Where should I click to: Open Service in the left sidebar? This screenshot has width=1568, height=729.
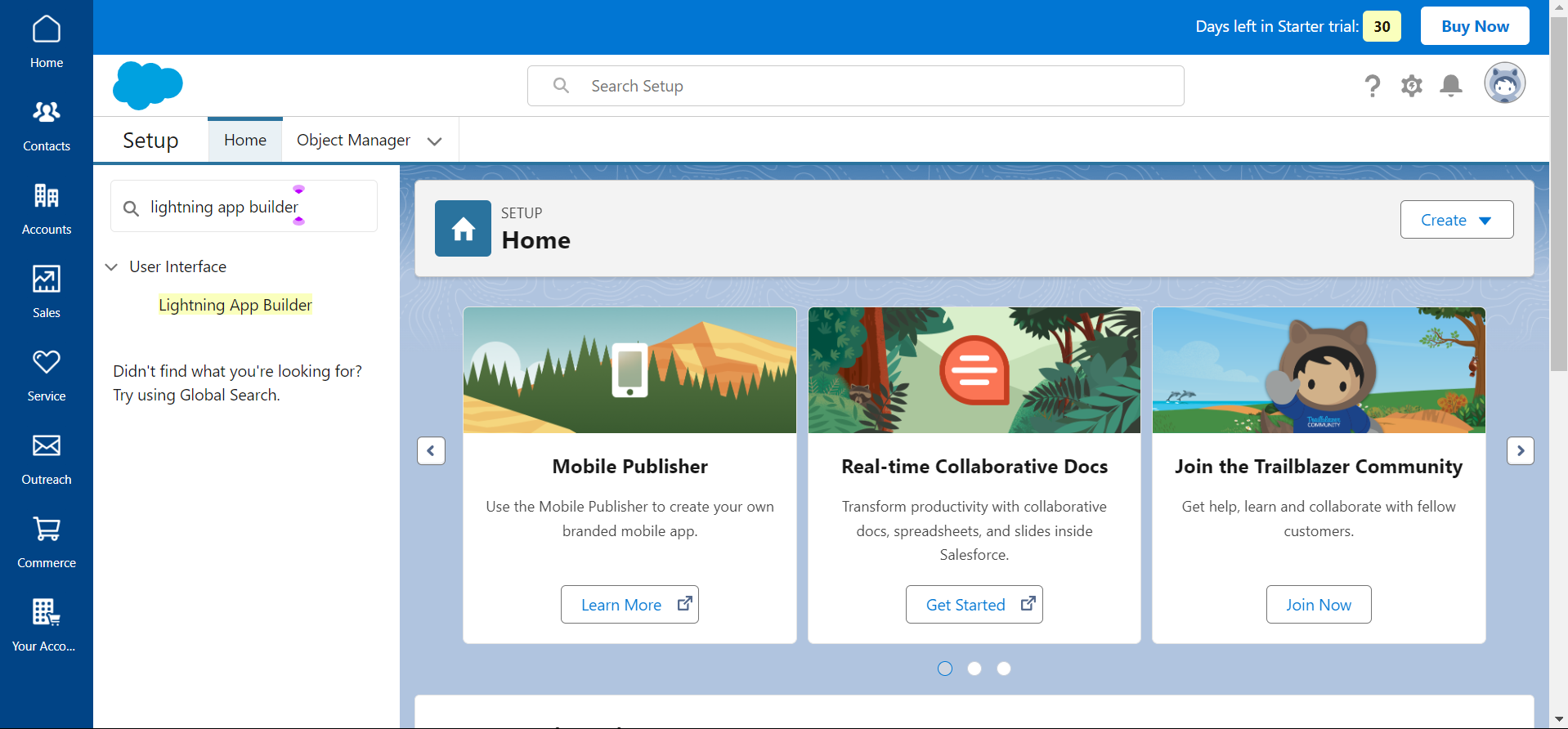47,375
